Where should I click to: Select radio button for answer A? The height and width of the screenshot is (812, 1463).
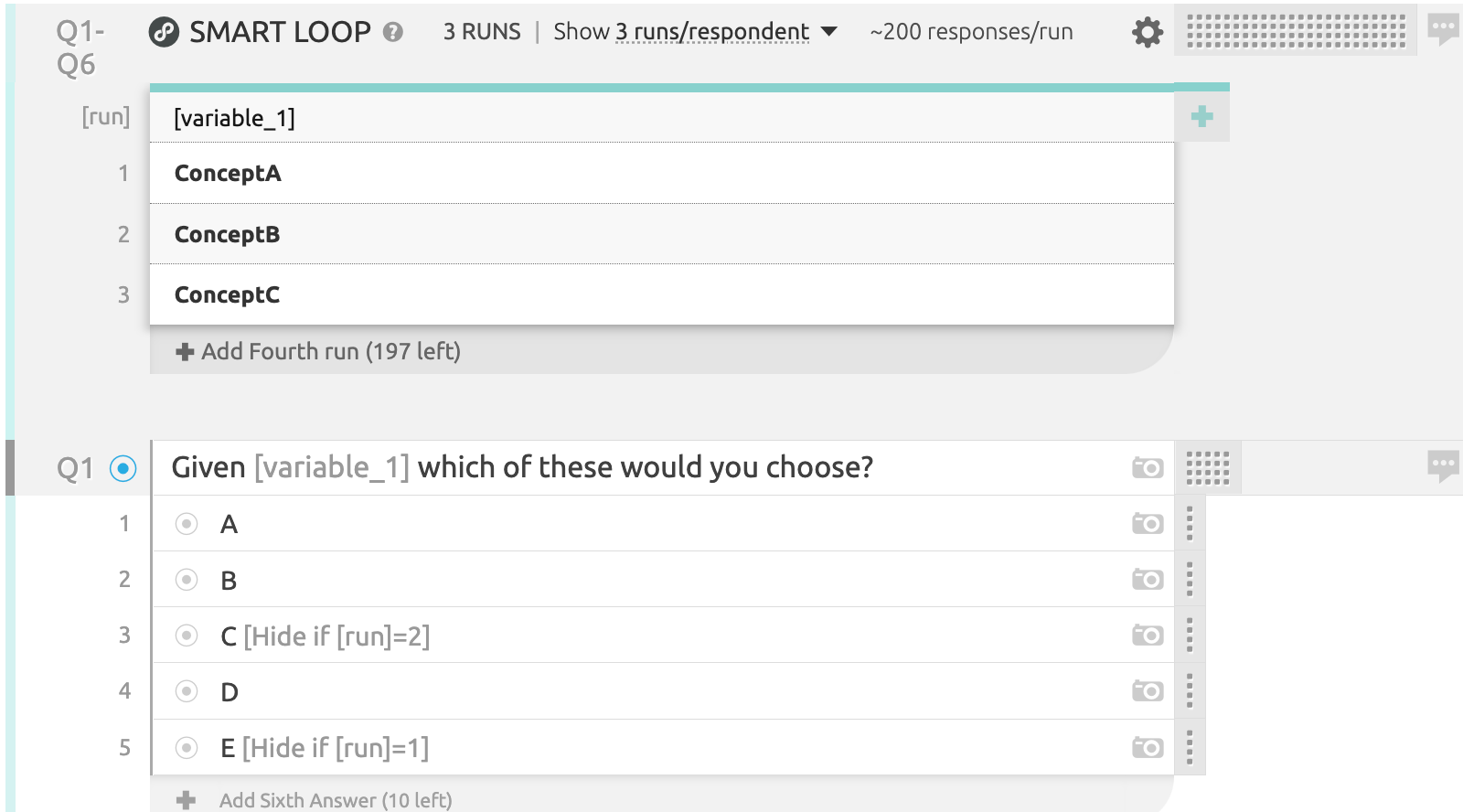[187, 524]
